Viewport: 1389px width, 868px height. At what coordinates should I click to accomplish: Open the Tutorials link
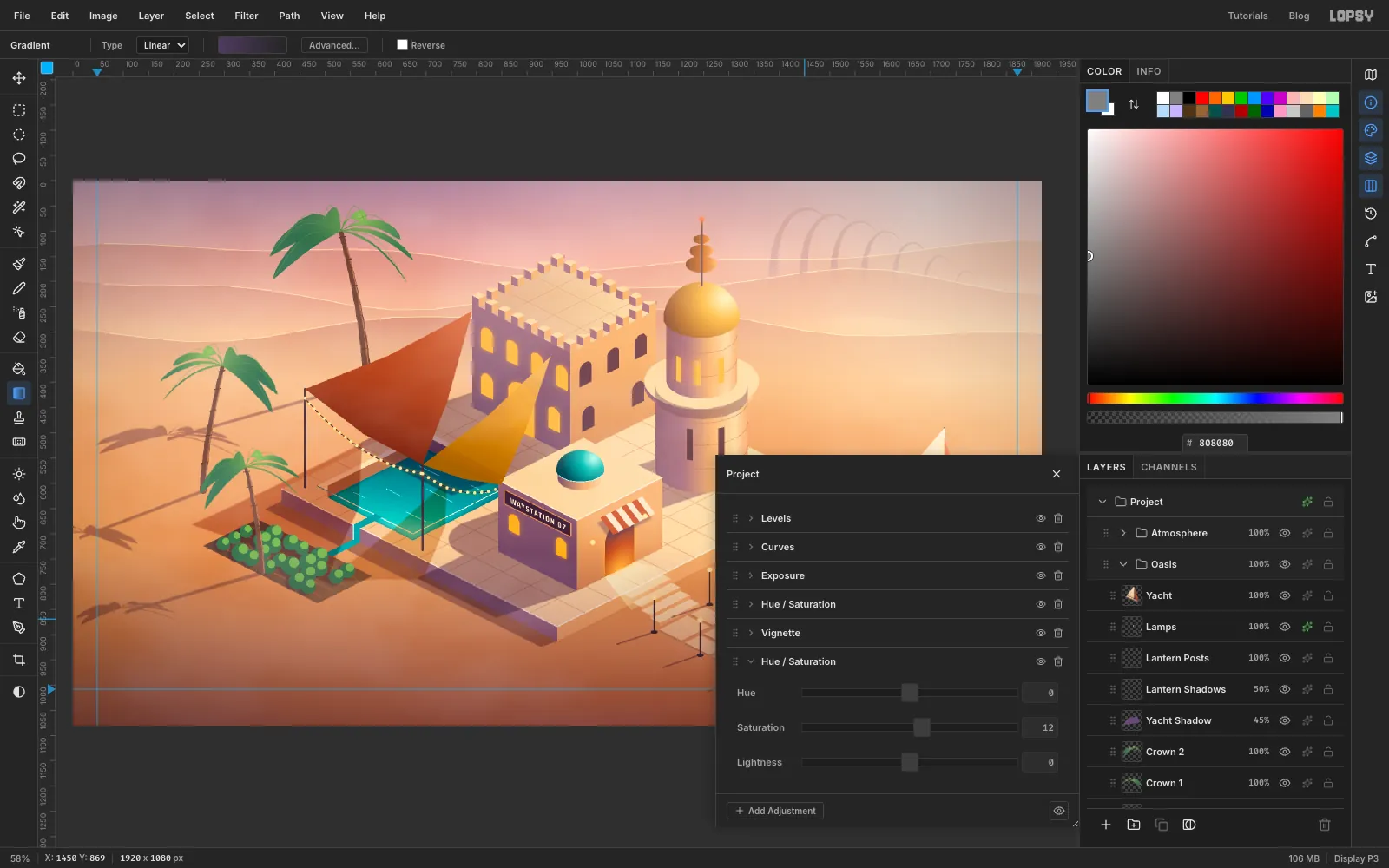pyautogui.click(x=1247, y=16)
